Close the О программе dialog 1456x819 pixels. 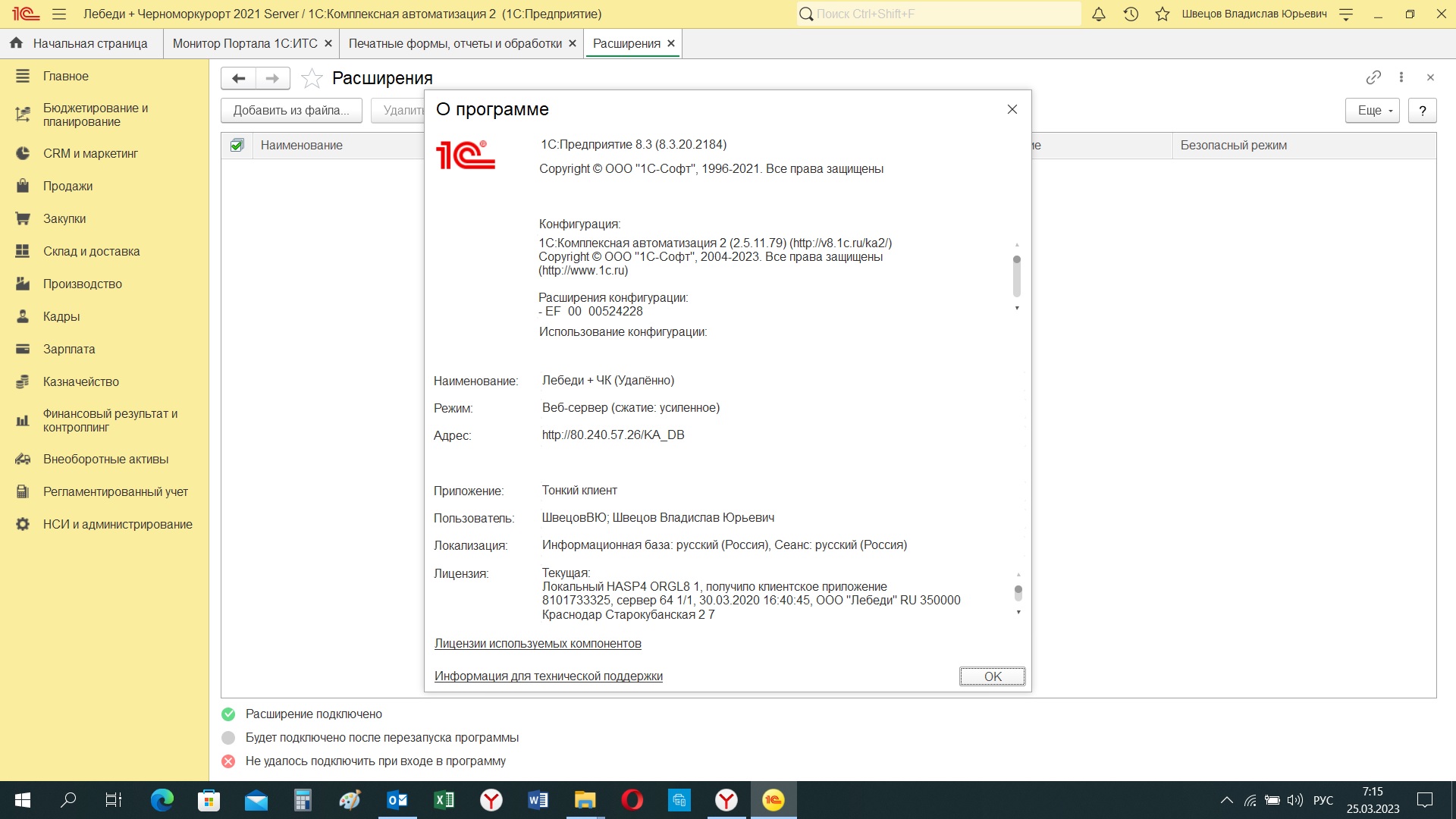1012,109
